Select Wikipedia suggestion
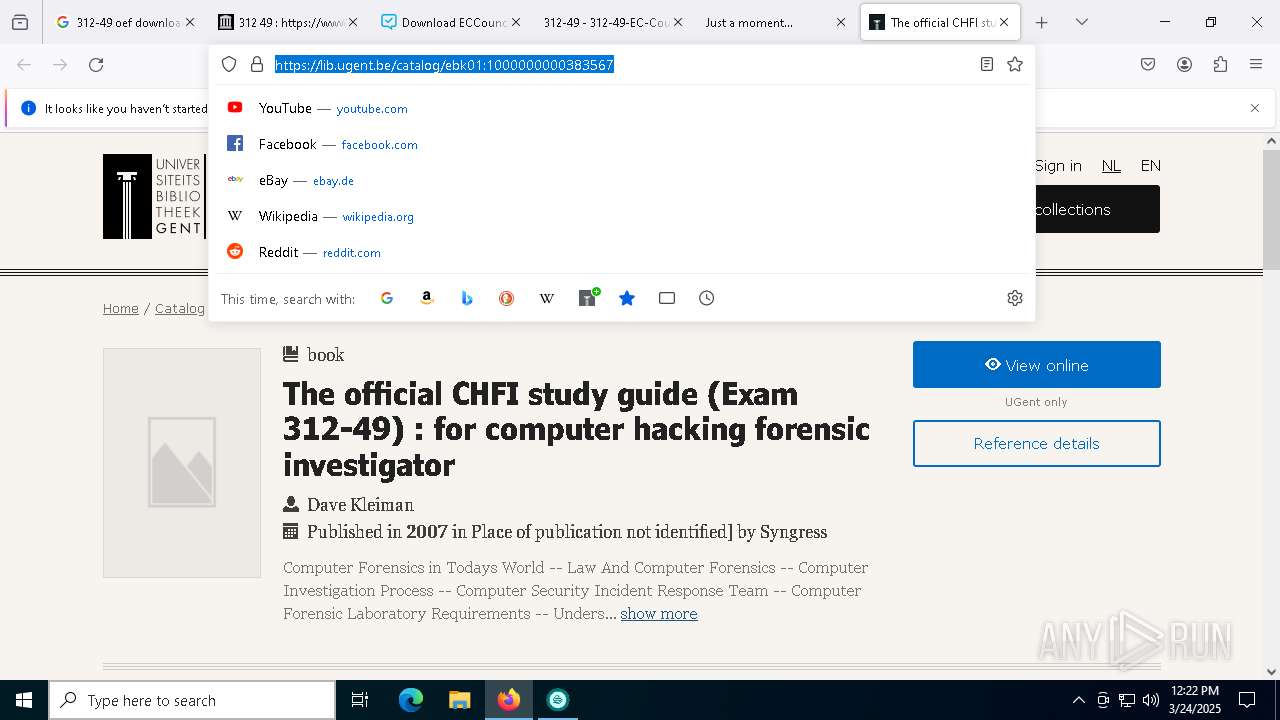1280x720 pixels. 622,216
